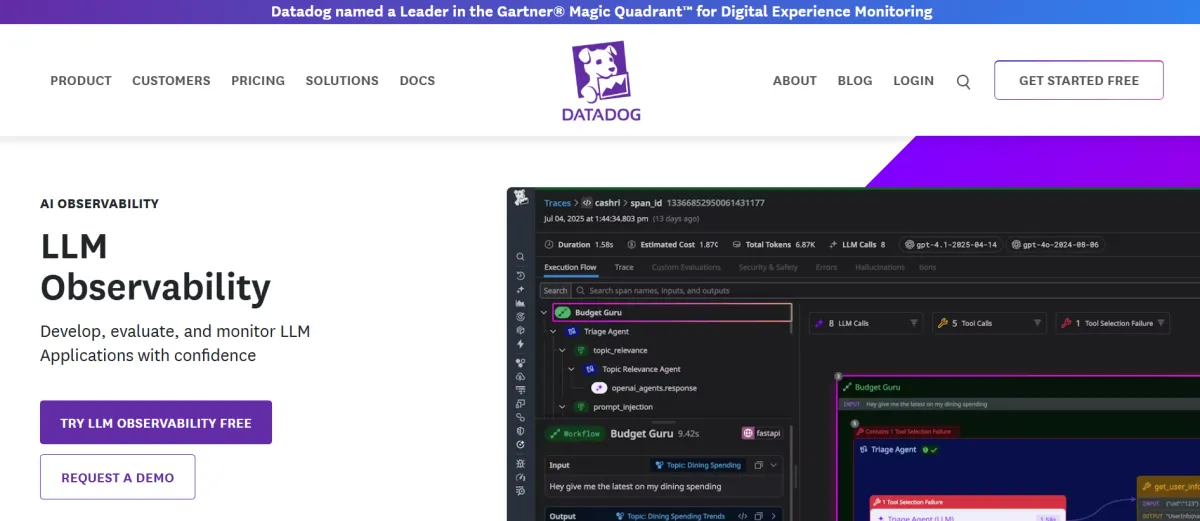The width and height of the screenshot is (1200, 521).
Task: Click the red wrench icon by Tool Selection Failure
Action: click(1066, 323)
